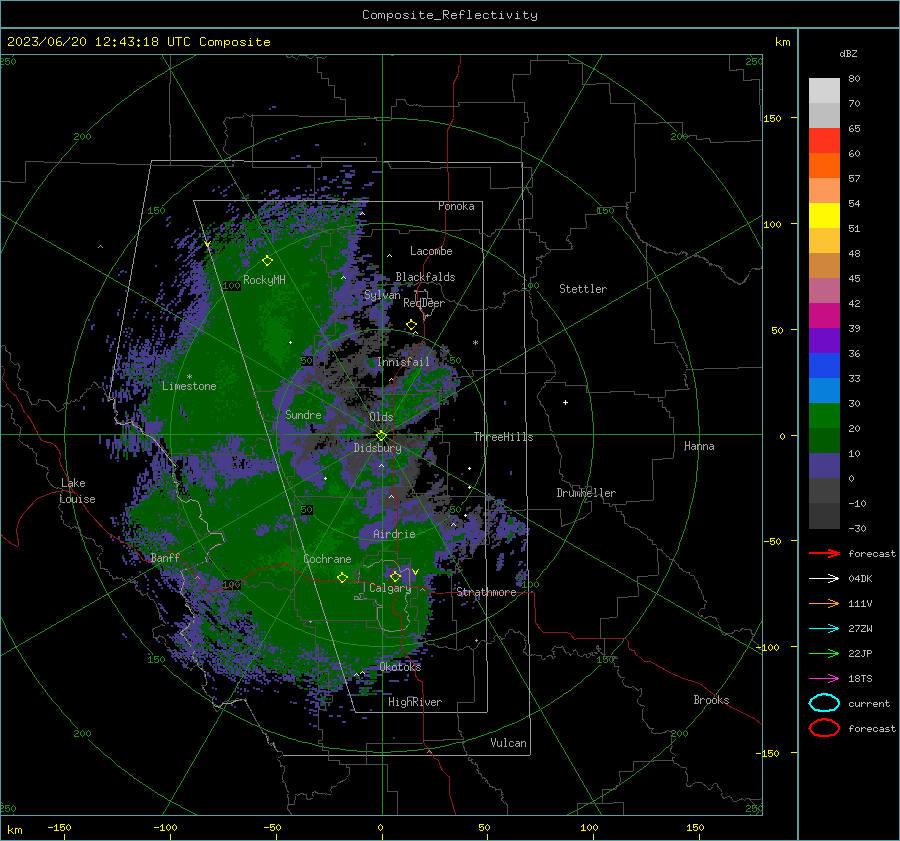Viewport: 900px width, 841px height.
Task: Click the red forecast ellipse icon
Action: click(824, 728)
